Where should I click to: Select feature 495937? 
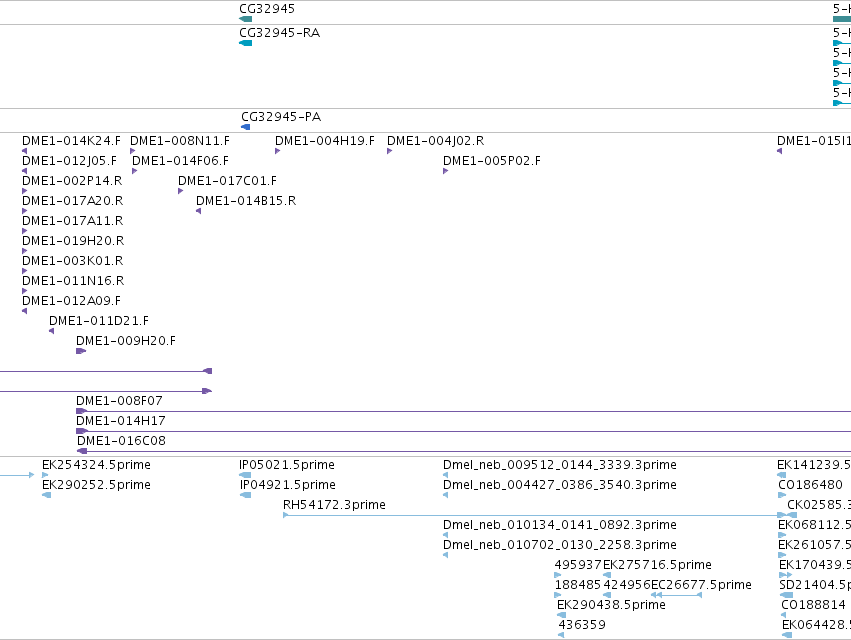pos(578,565)
